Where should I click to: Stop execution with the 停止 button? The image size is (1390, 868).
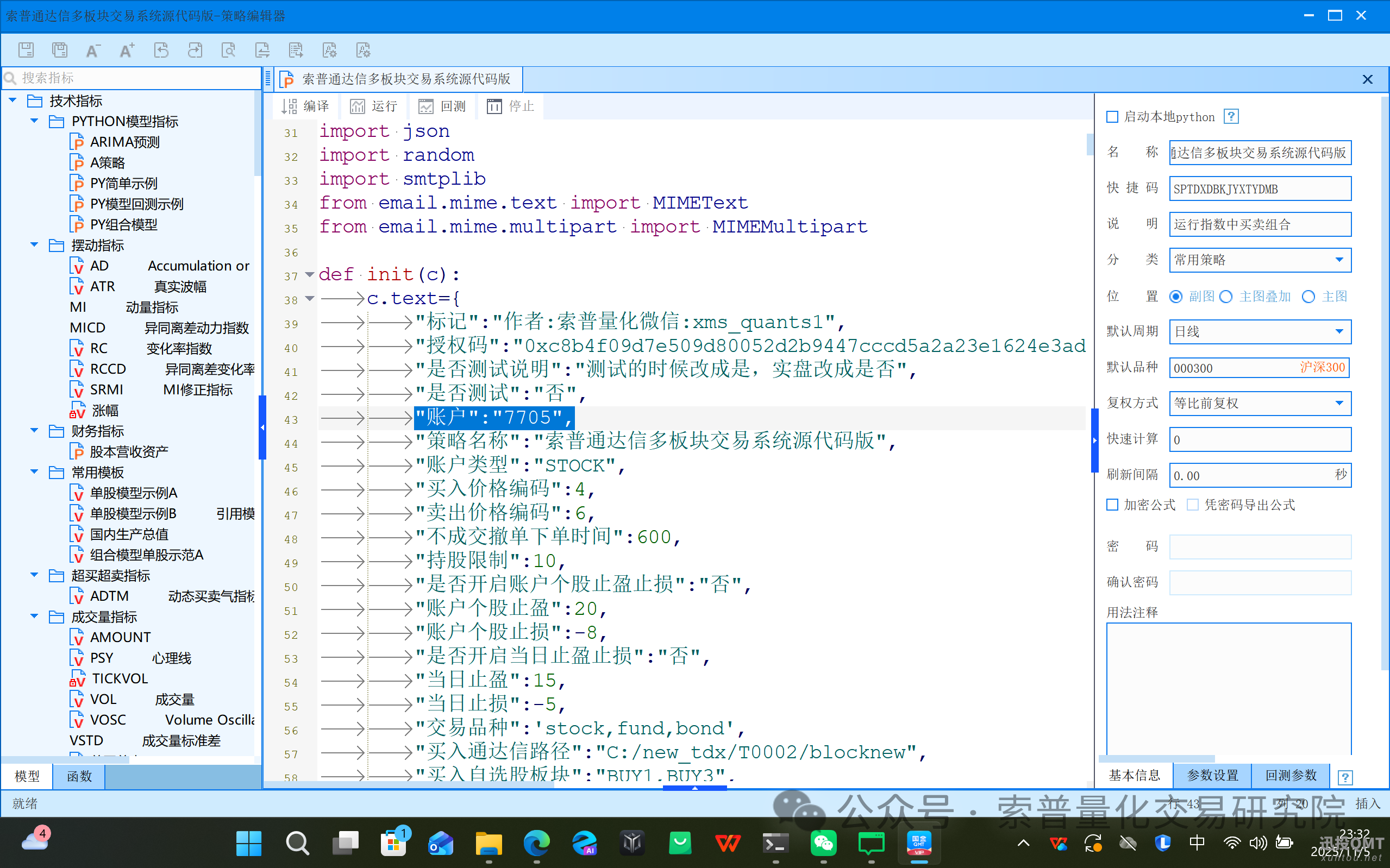click(510, 106)
